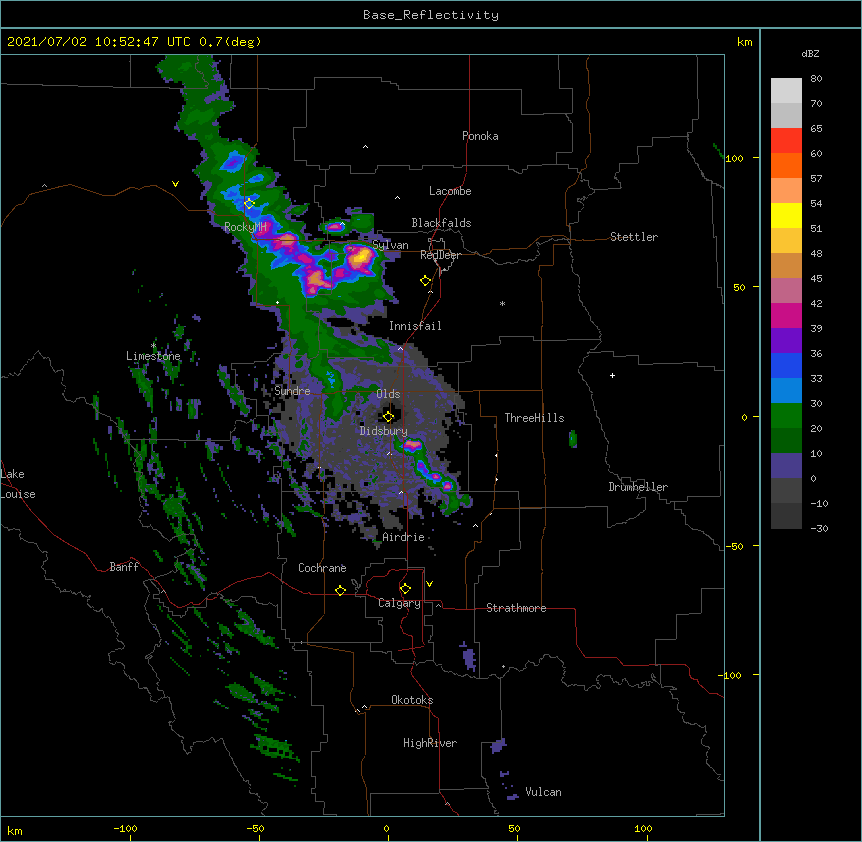Click the Banff label
This screenshot has height=842, width=862.
(124, 567)
